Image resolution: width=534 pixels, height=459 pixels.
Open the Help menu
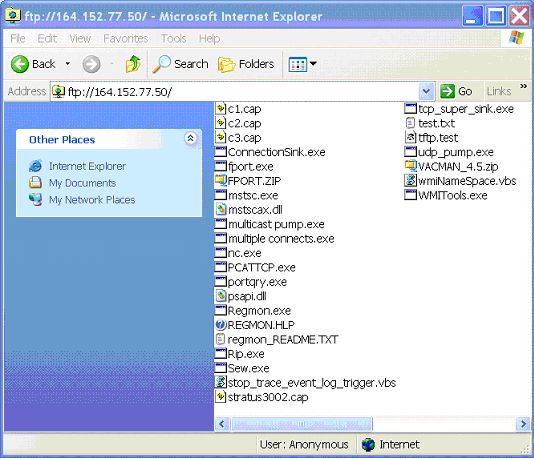coord(209,38)
